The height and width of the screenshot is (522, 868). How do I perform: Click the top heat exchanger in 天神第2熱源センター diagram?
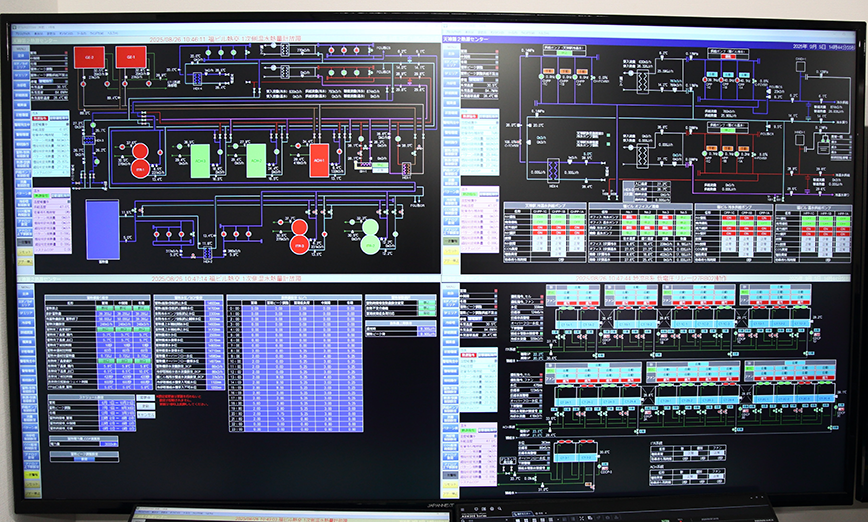[x=645, y=79]
